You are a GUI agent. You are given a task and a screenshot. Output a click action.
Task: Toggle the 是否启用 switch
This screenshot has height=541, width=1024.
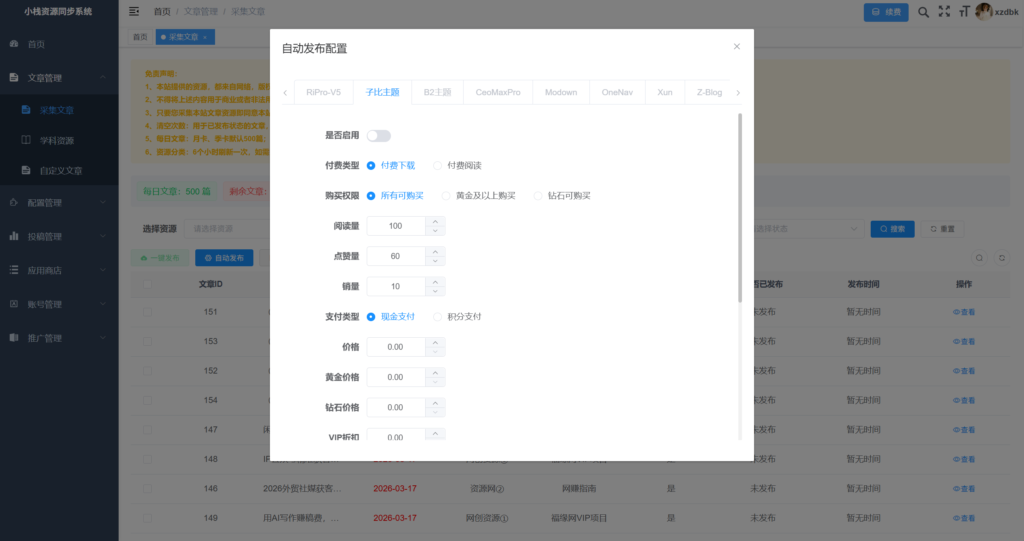click(378, 136)
